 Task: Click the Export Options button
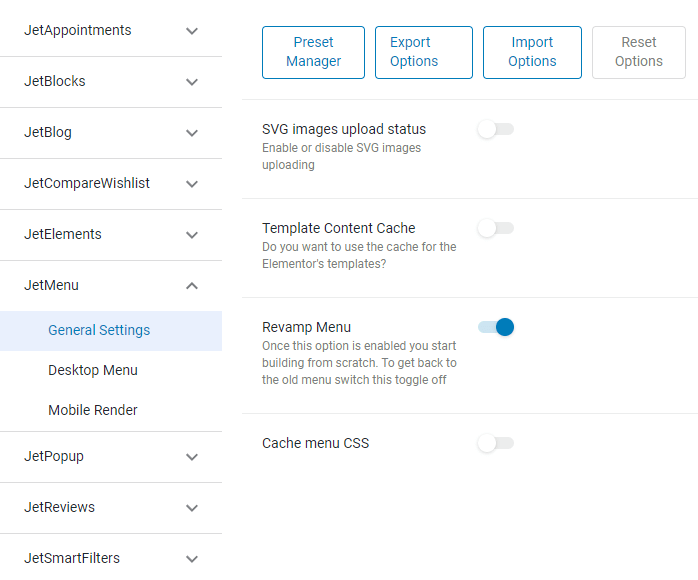(x=424, y=53)
